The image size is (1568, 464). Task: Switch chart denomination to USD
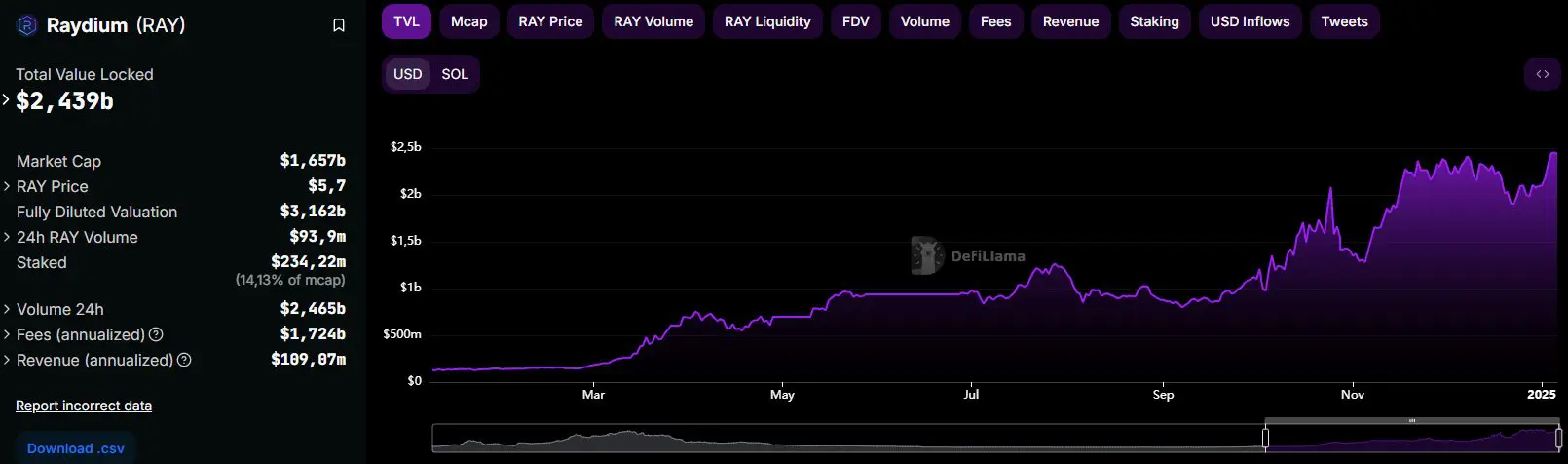pyautogui.click(x=407, y=74)
